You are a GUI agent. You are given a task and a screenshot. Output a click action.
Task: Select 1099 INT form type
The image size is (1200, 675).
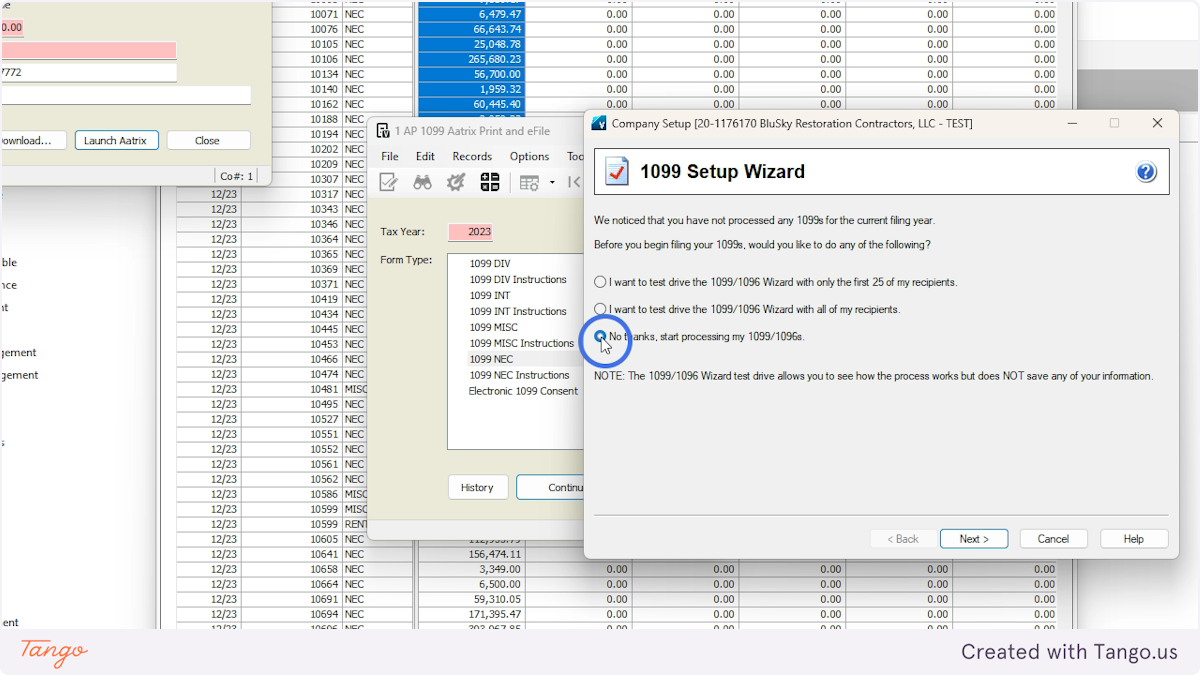coord(490,296)
